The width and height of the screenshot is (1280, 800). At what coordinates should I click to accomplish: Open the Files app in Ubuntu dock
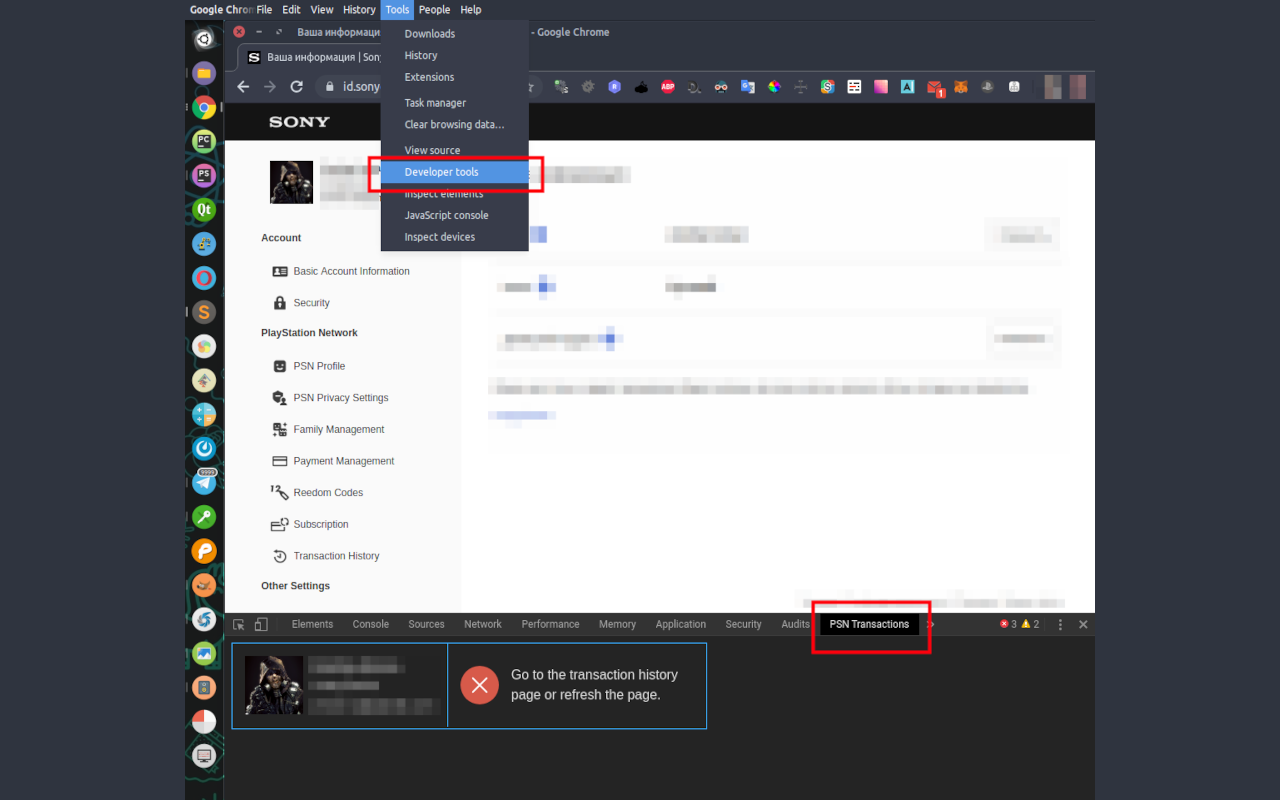204,73
